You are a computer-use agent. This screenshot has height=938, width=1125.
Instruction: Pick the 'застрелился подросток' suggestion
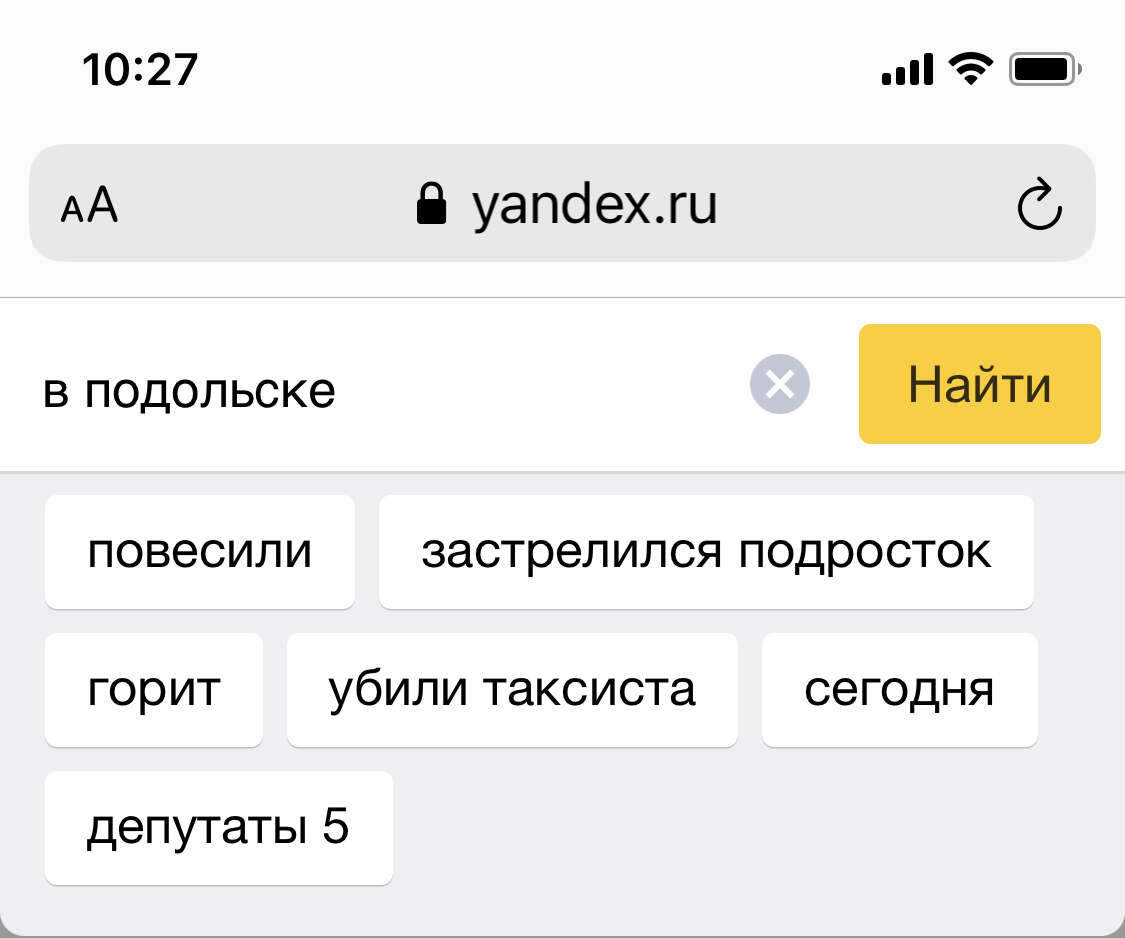pos(706,552)
